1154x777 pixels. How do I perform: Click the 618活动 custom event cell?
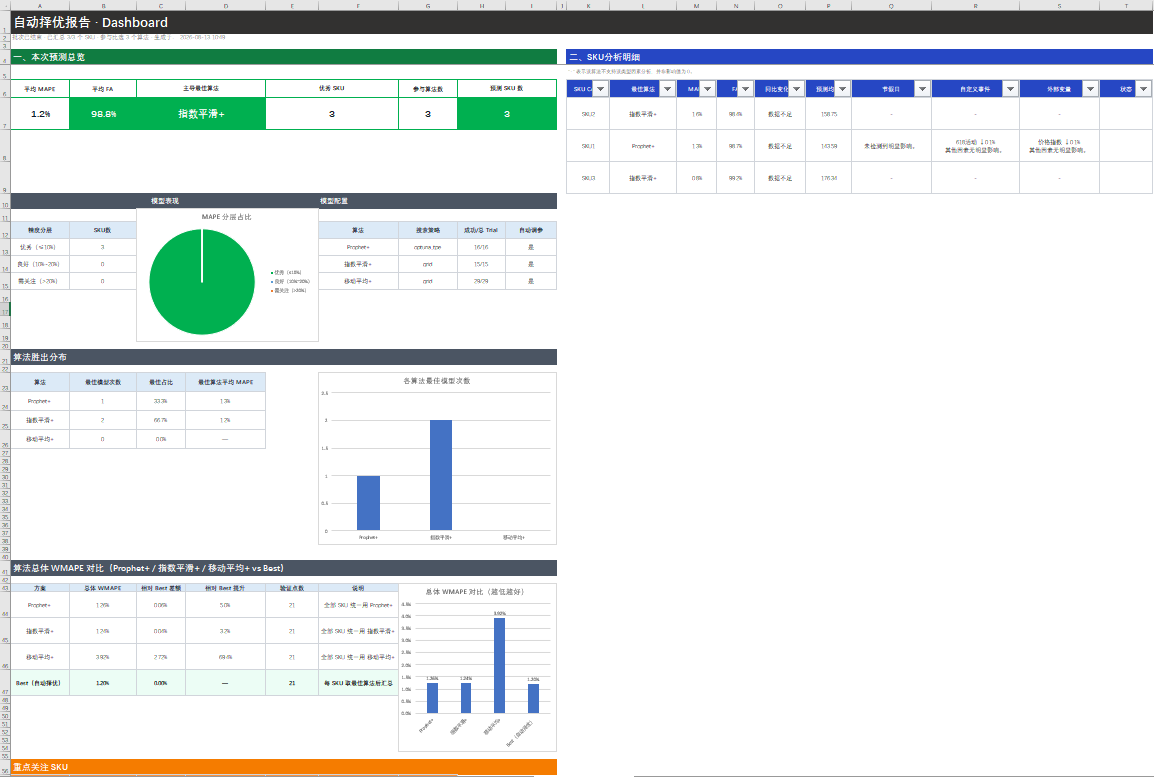coord(975,146)
